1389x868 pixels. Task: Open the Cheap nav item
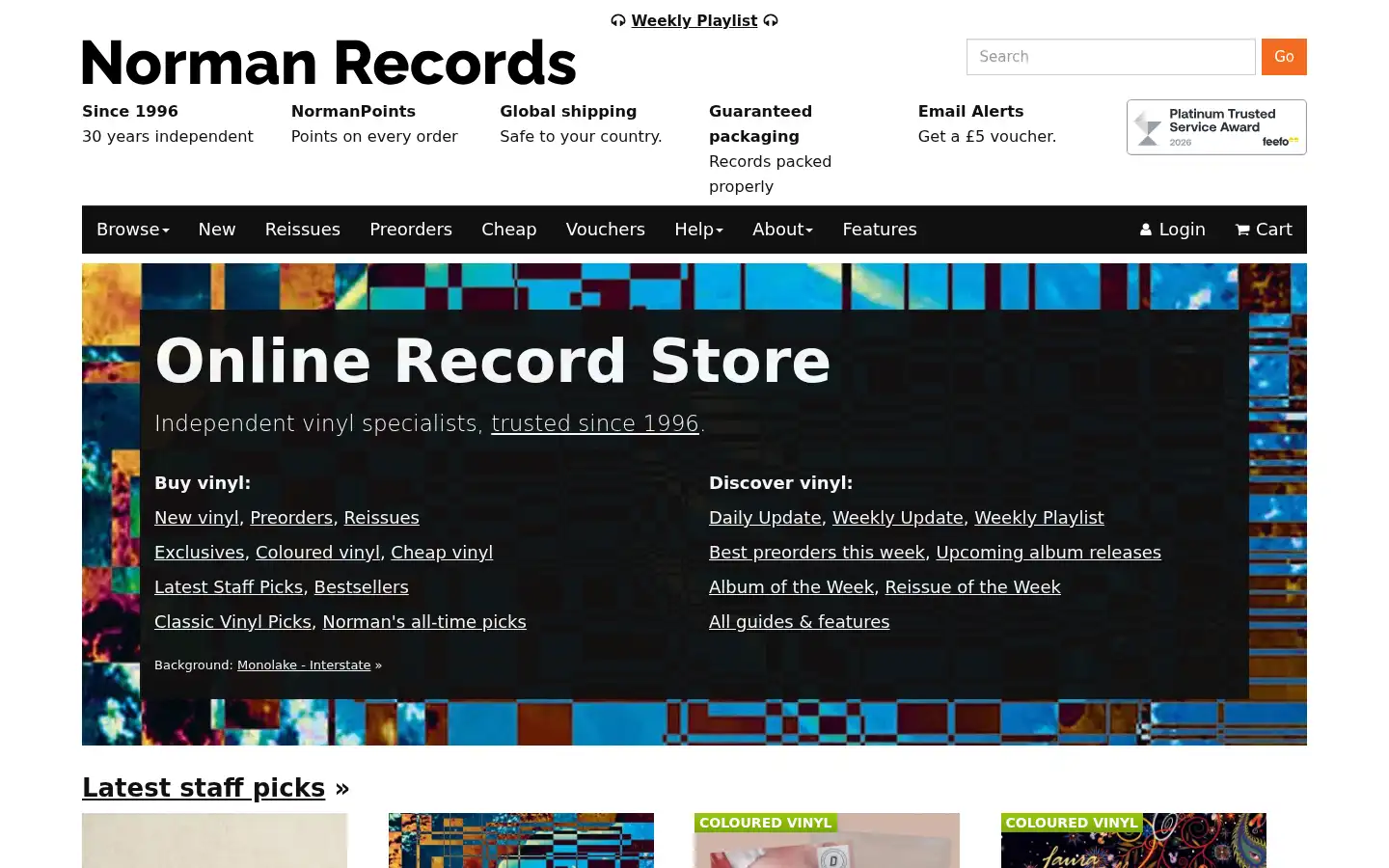click(509, 230)
